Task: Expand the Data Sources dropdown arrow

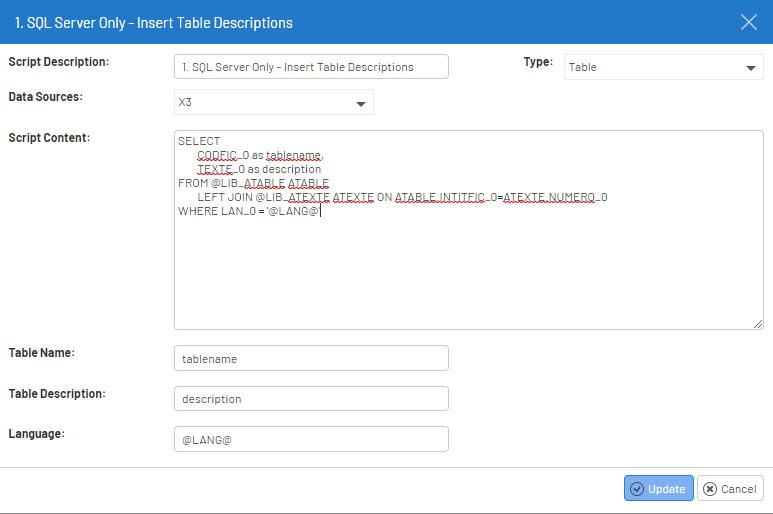Action: click(360, 103)
